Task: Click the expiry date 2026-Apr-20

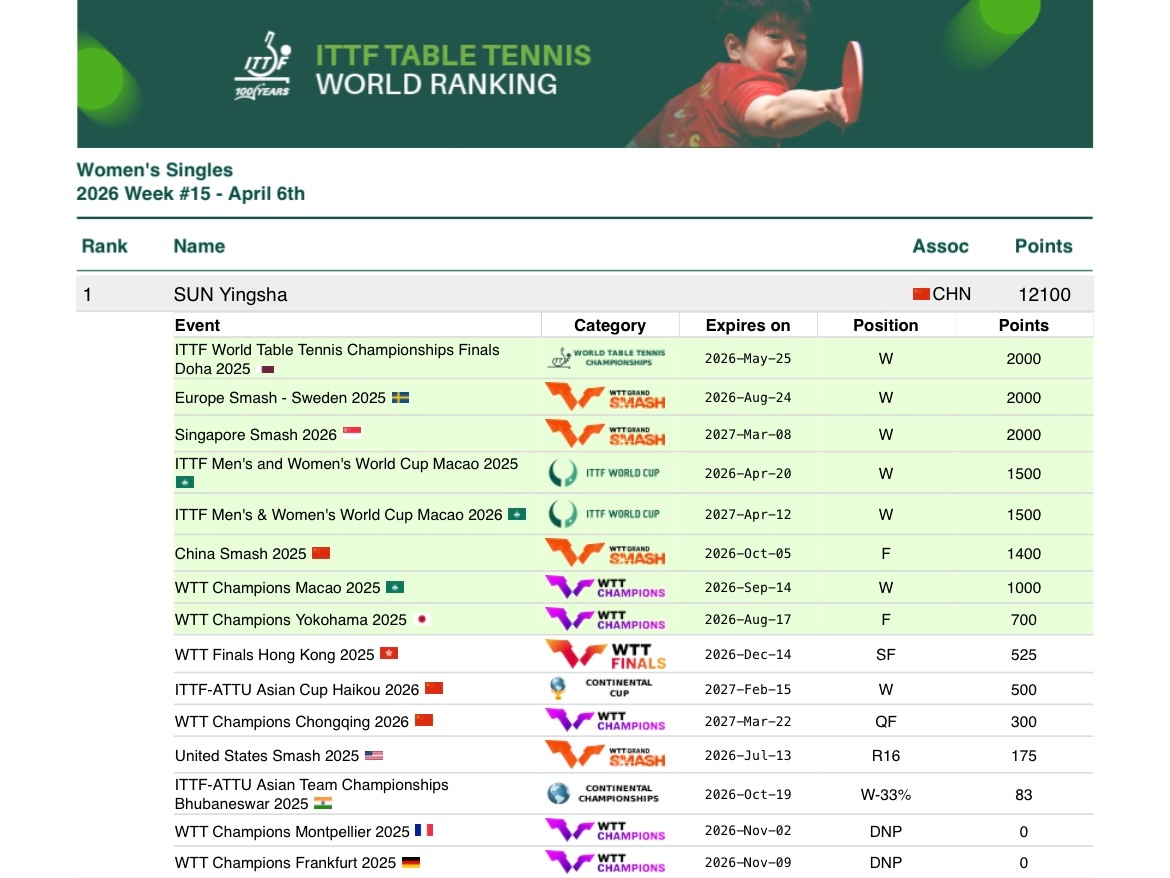Action: click(748, 473)
